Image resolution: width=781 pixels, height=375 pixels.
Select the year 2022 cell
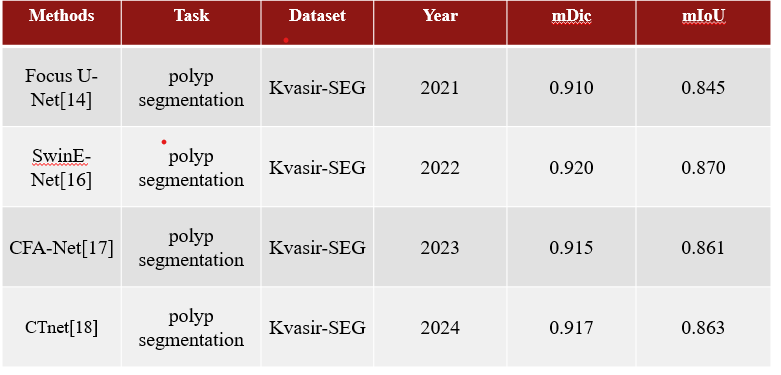click(440, 167)
